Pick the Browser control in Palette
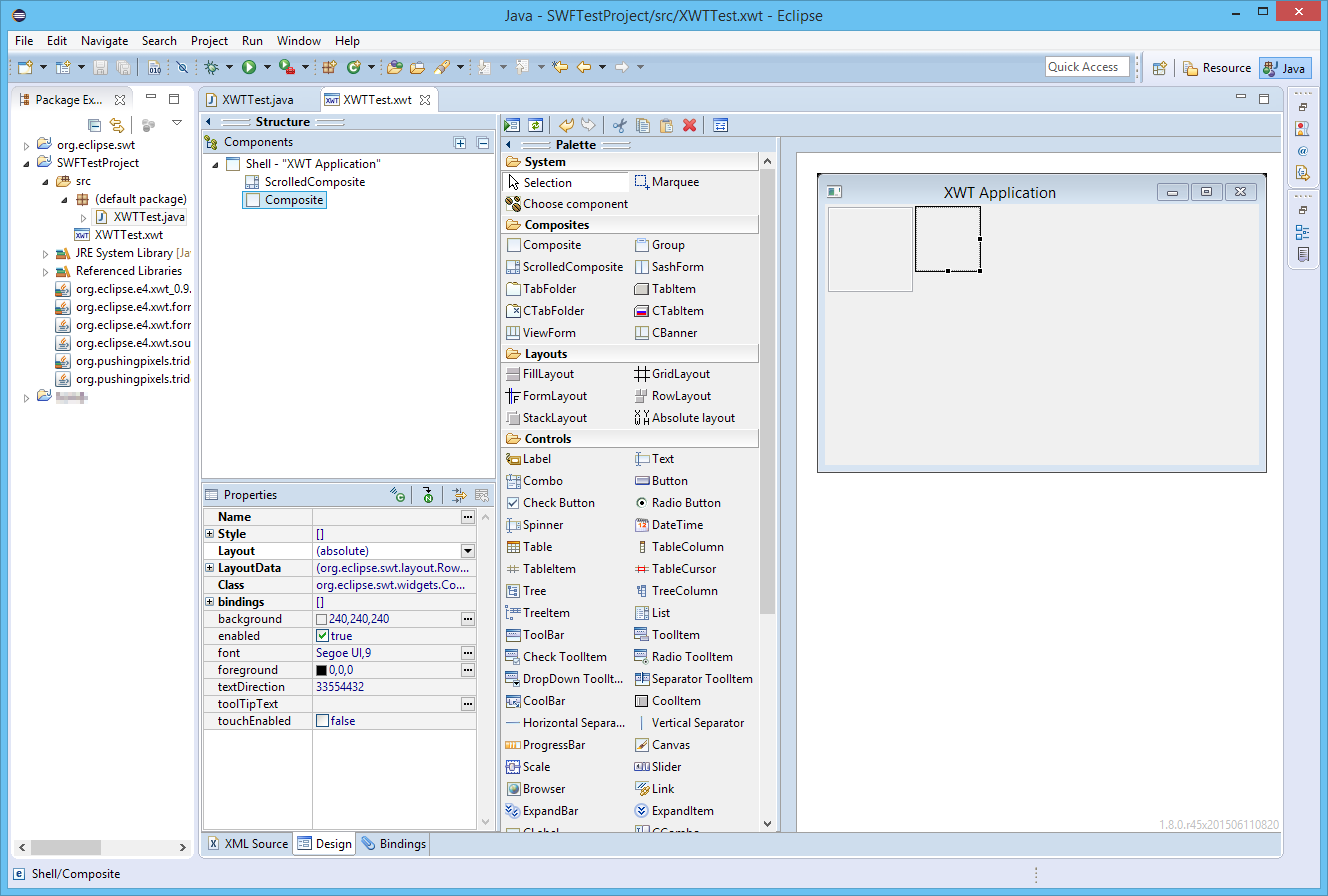 [536, 789]
